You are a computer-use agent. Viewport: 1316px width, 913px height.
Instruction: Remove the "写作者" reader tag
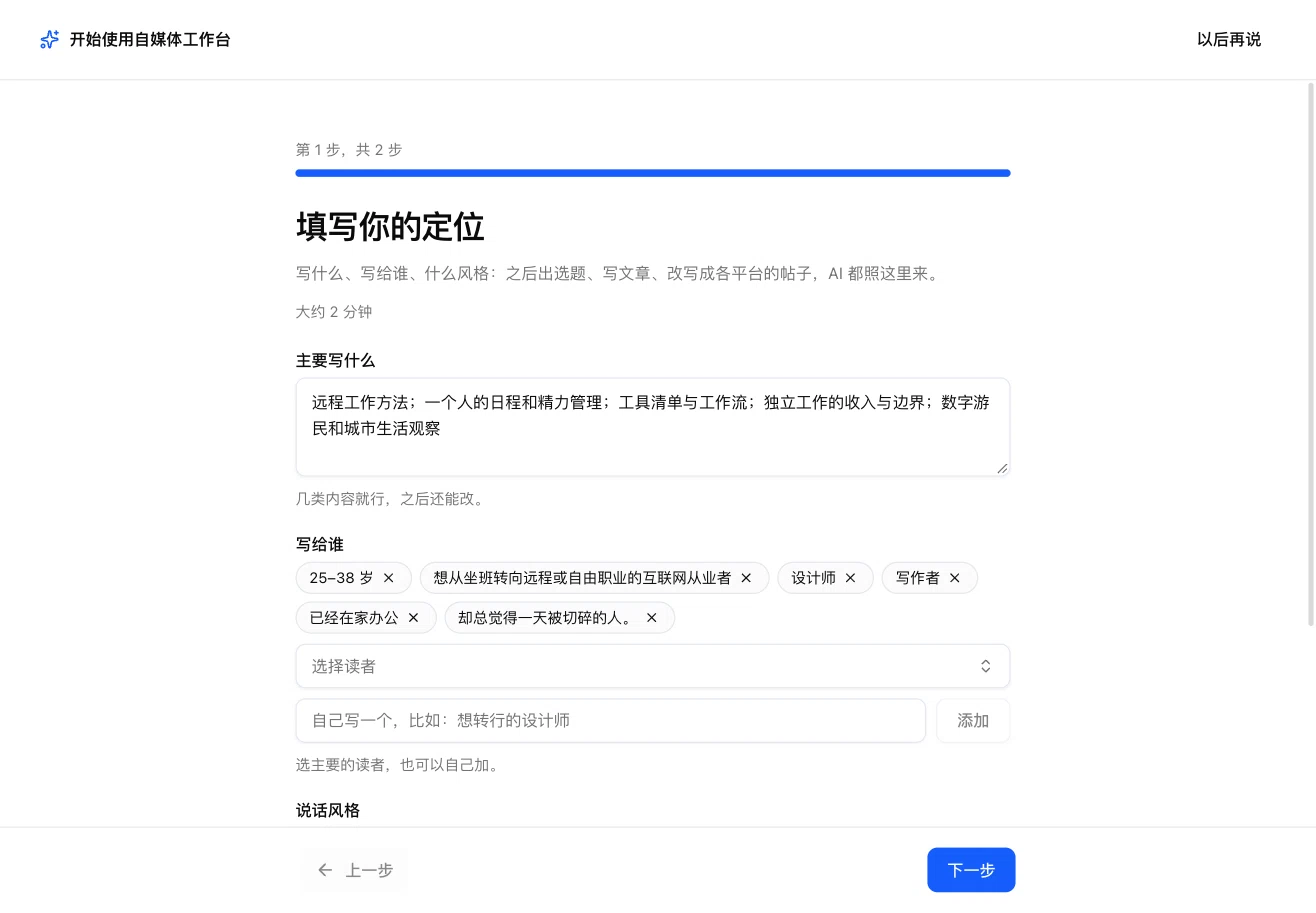pyautogui.click(x=955, y=578)
